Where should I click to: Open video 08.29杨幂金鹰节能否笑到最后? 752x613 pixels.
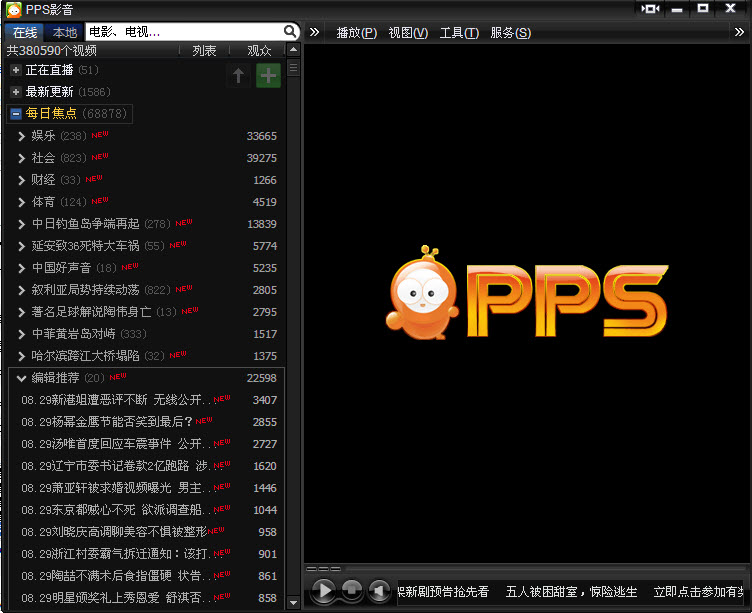coord(106,422)
